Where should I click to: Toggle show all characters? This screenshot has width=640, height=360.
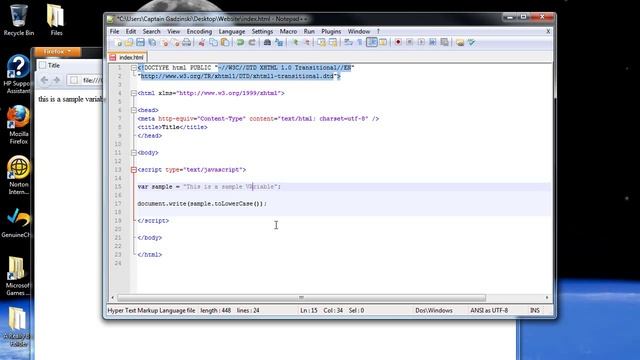click(360, 42)
